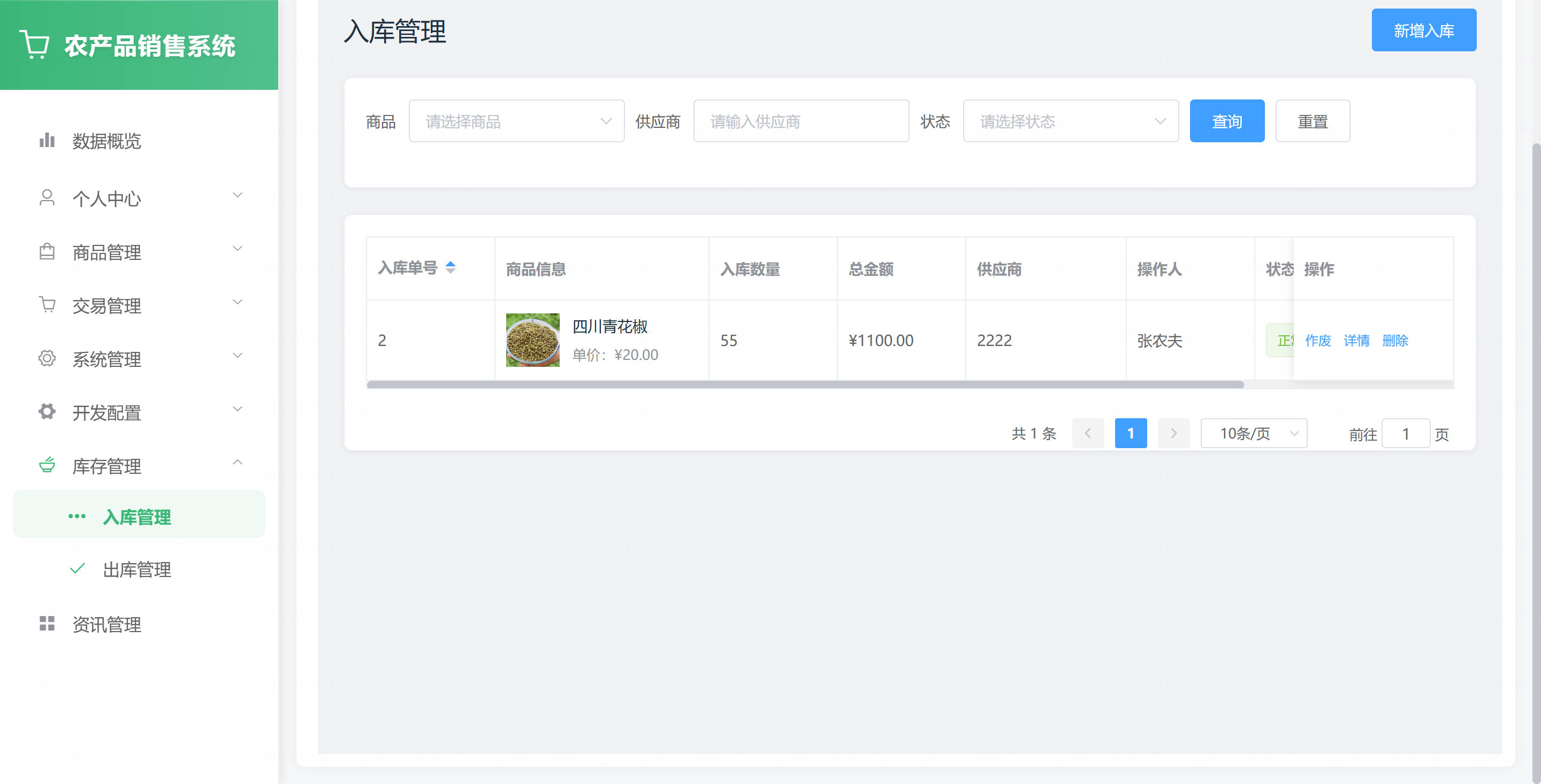Viewport: 1541px width, 784px height.
Task: Click the 资讯管理 grid icon
Action: click(x=47, y=624)
